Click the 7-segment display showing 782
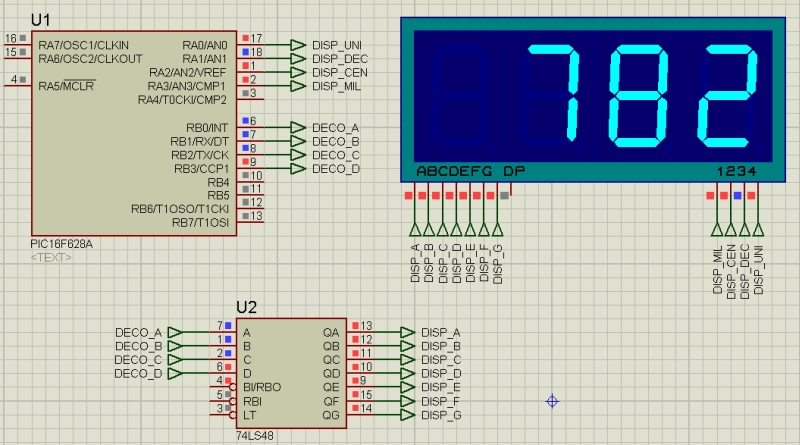This screenshot has height=445, width=800. click(593, 100)
